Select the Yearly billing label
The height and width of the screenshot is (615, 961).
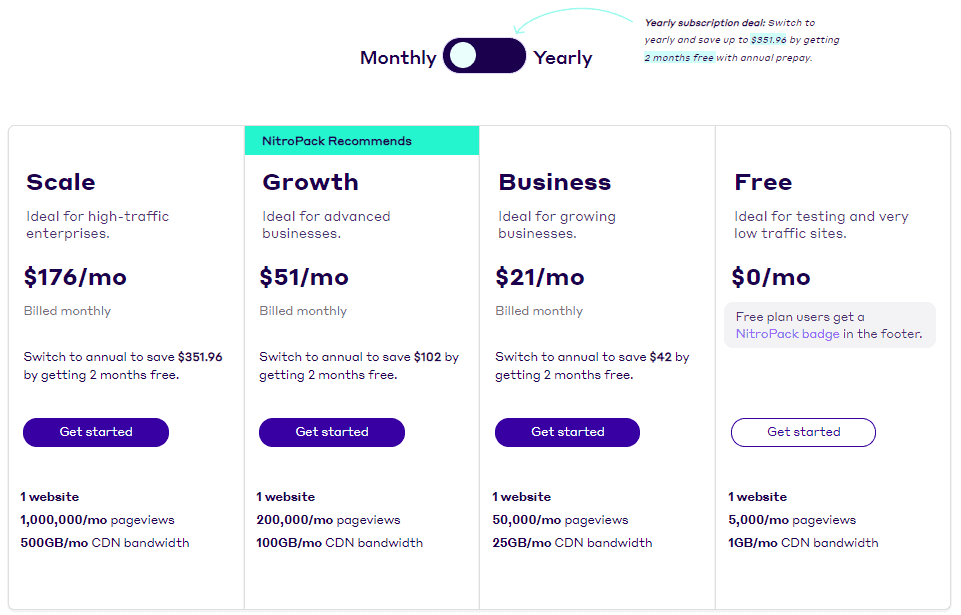(x=563, y=58)
